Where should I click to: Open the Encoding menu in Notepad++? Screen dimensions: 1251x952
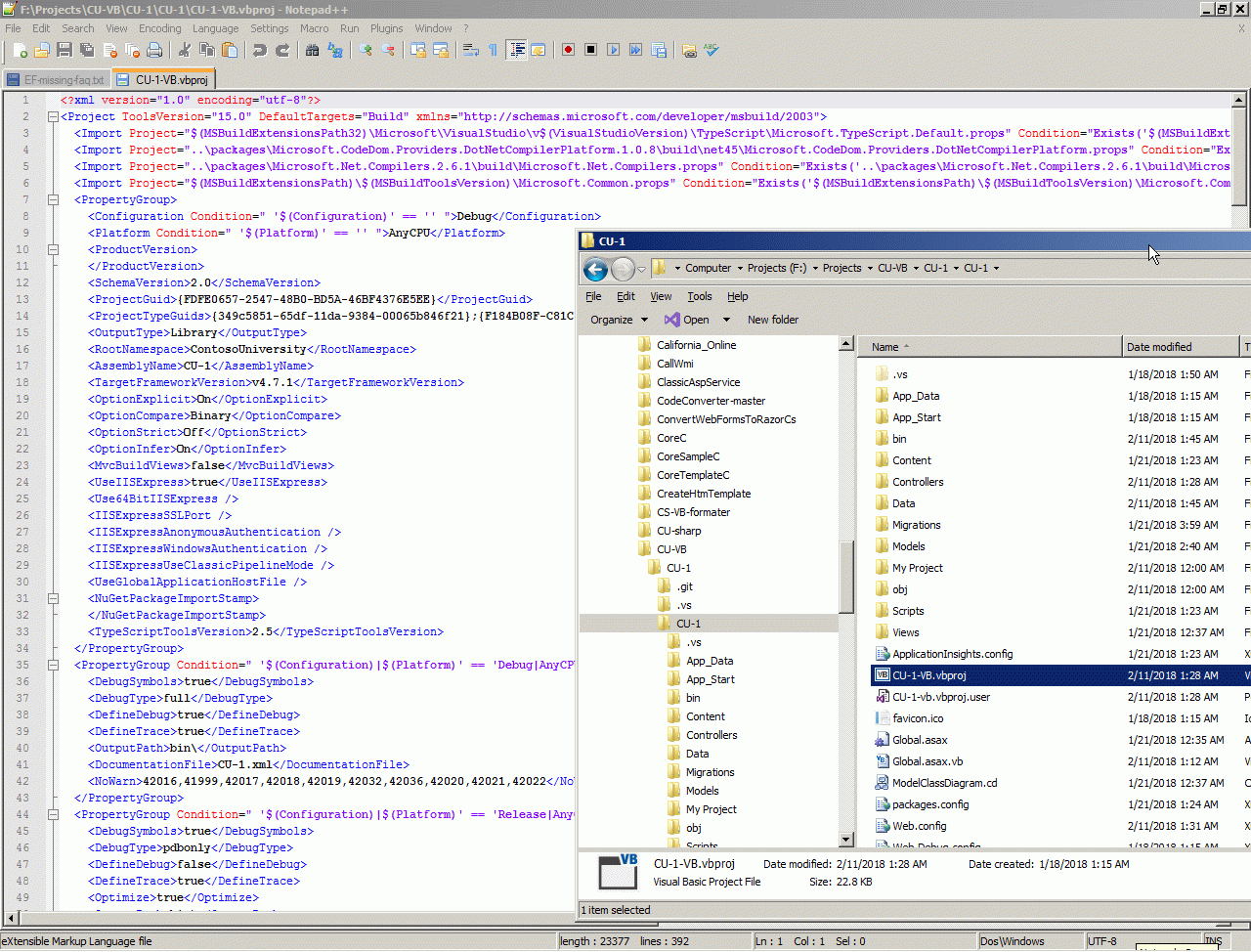pyautogui.click(x=159, y=28)
